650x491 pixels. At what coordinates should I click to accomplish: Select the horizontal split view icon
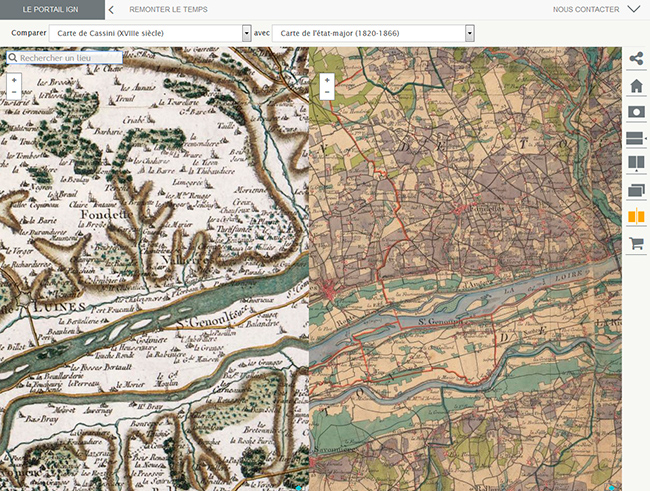636,138
